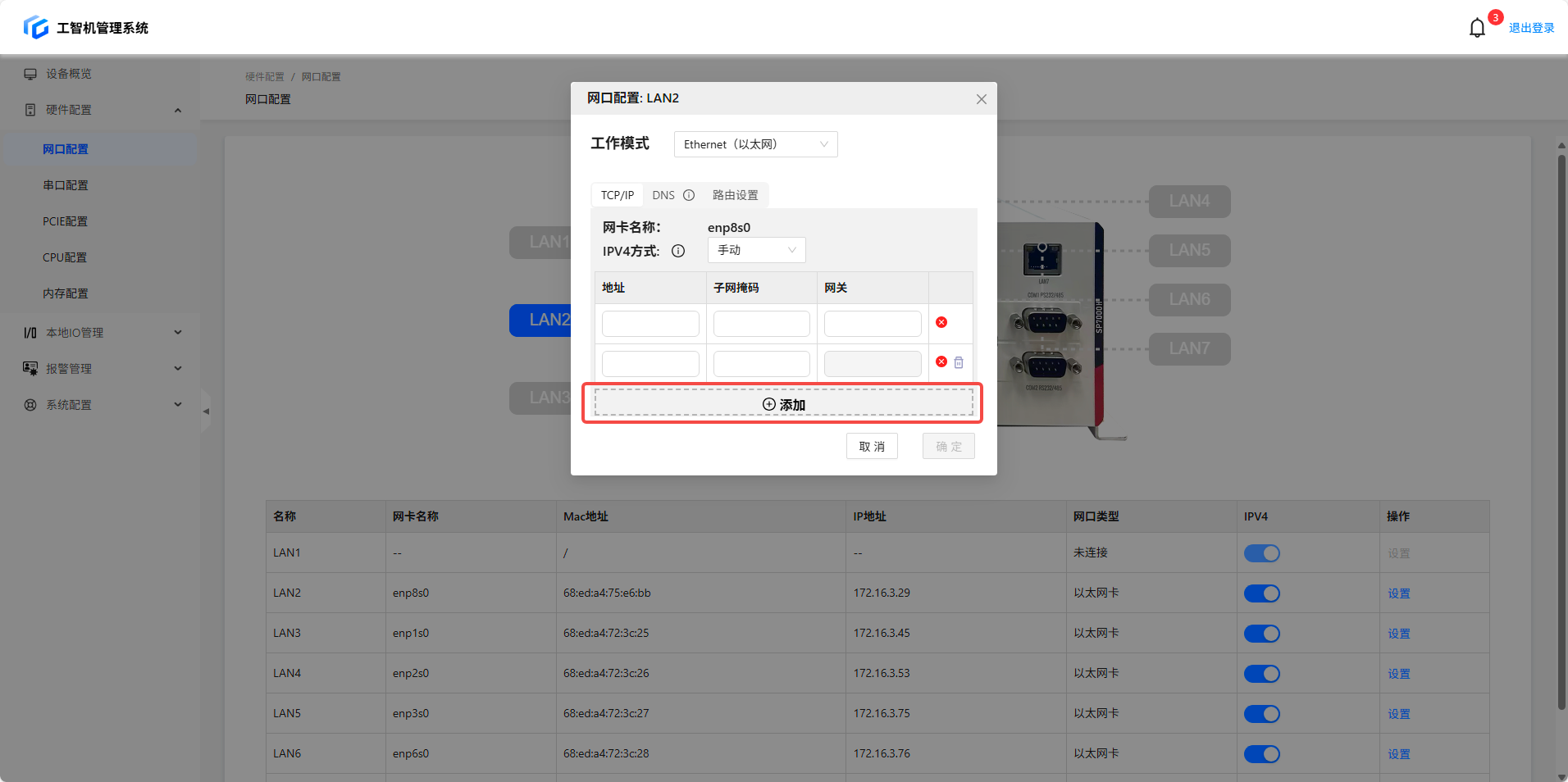
Task: Open the 工作模式 Ethernet dropdown
Action: click(x=755, y=144)
